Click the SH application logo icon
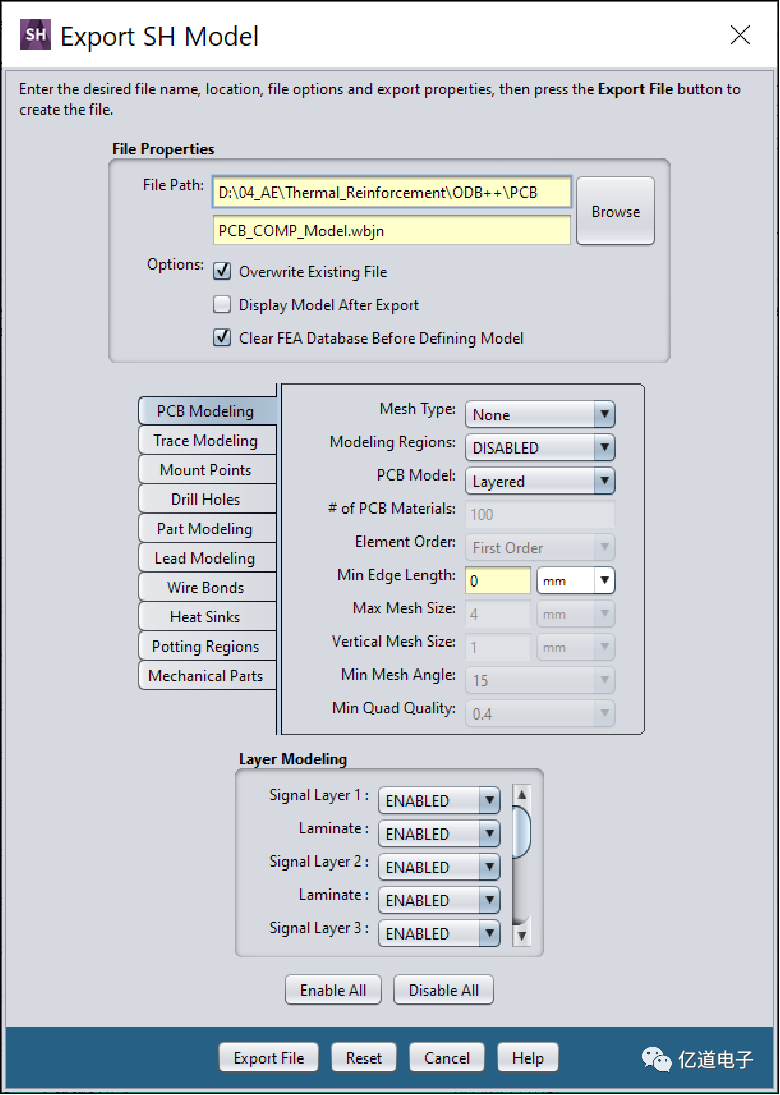 click(35, 36)
